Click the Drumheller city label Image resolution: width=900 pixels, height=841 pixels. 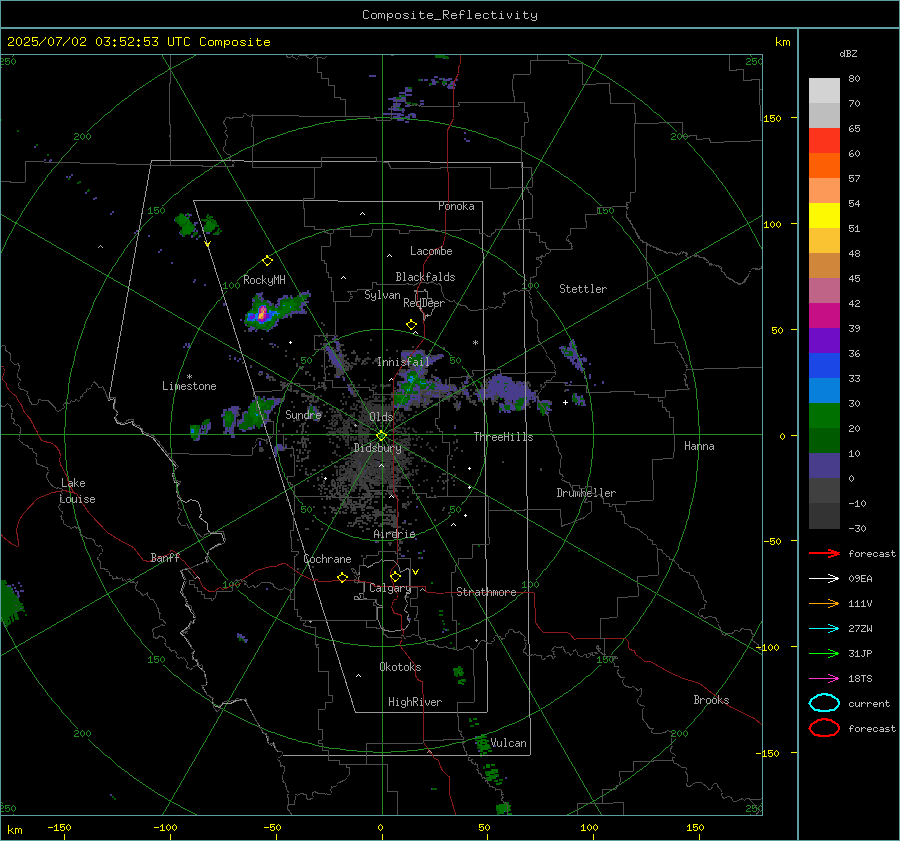pyautogui.click(x=586, y=493)
